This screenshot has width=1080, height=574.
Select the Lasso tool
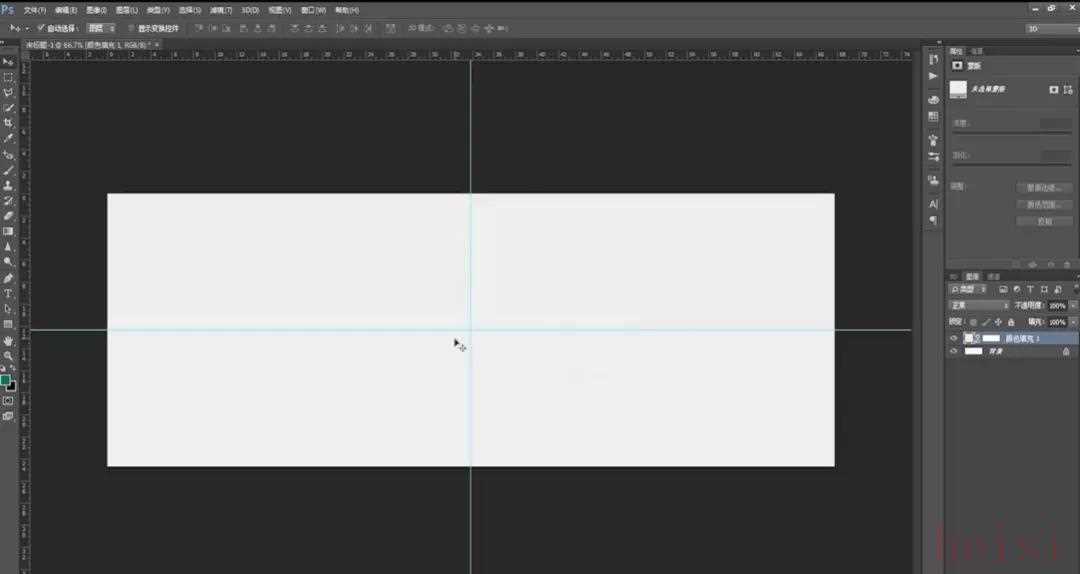point(8,92)
